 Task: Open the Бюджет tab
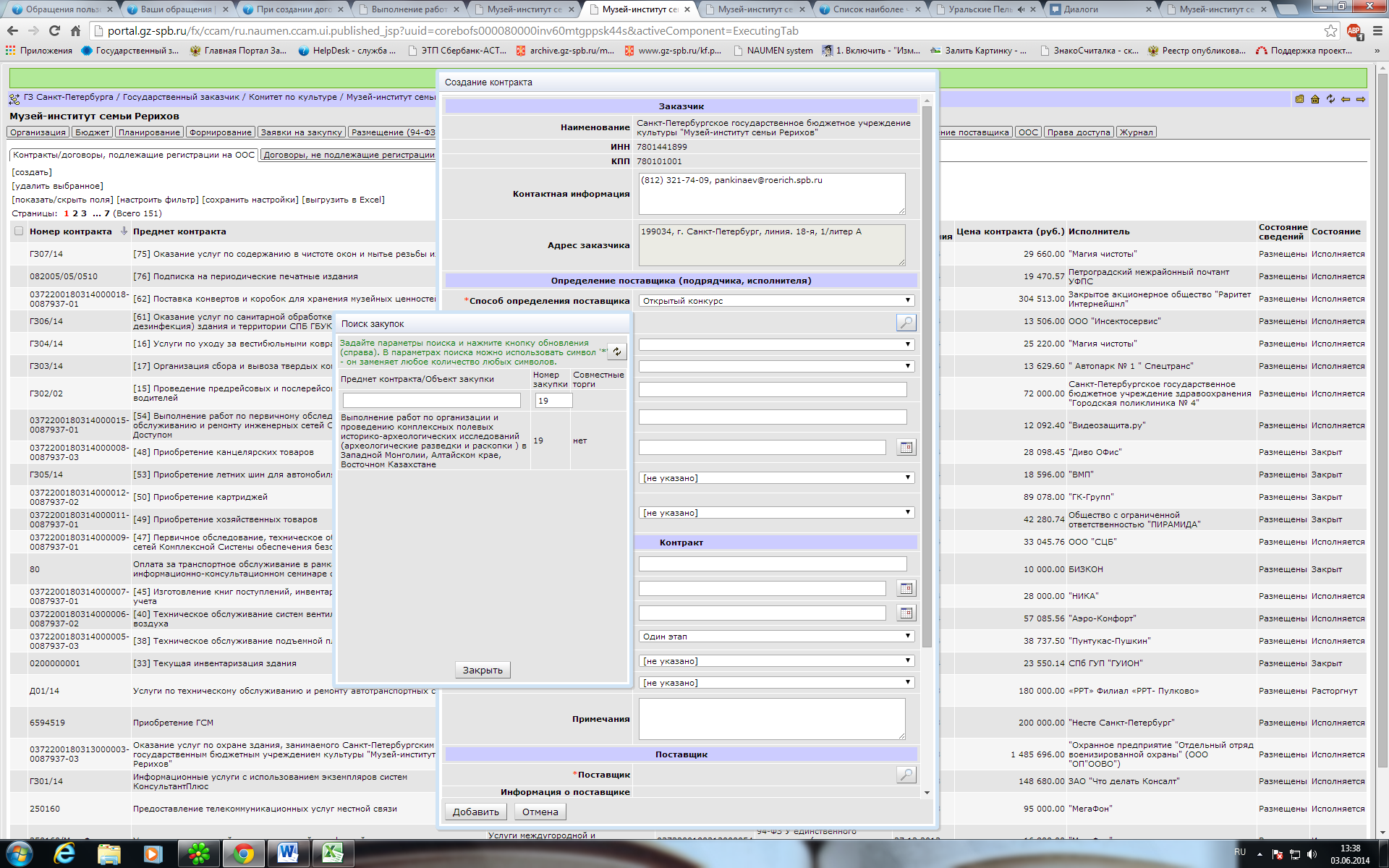(93, 132)
